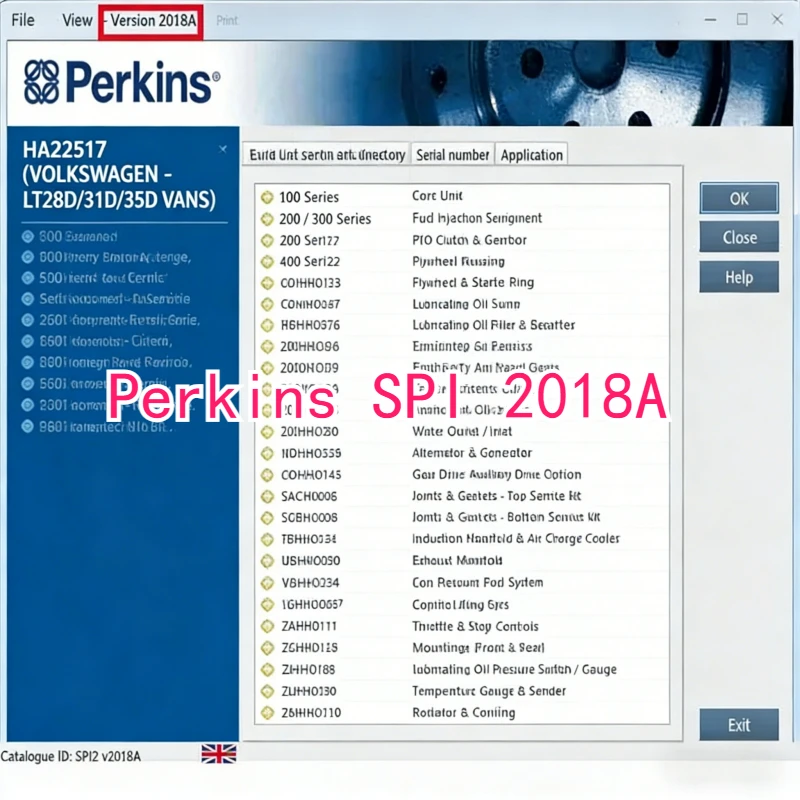Click the greyed Print menu item
Screen dimensions: 800x800
click(227, 20)
